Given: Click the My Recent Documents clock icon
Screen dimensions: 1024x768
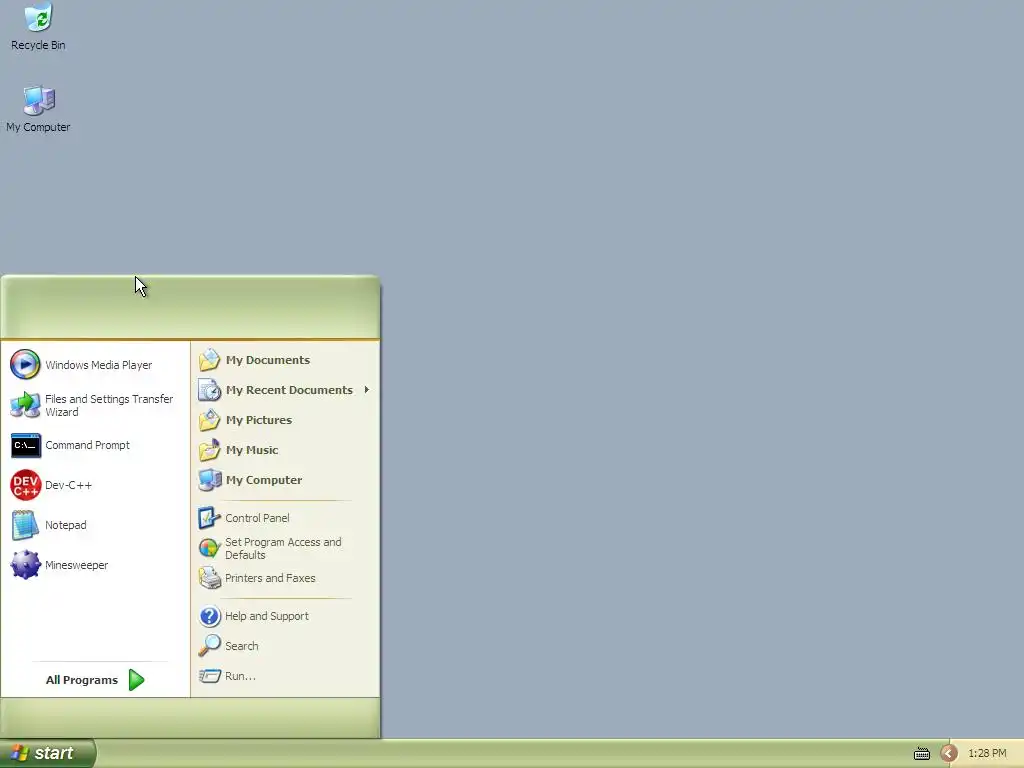Looking at the screenshot, I should point(210,390).
